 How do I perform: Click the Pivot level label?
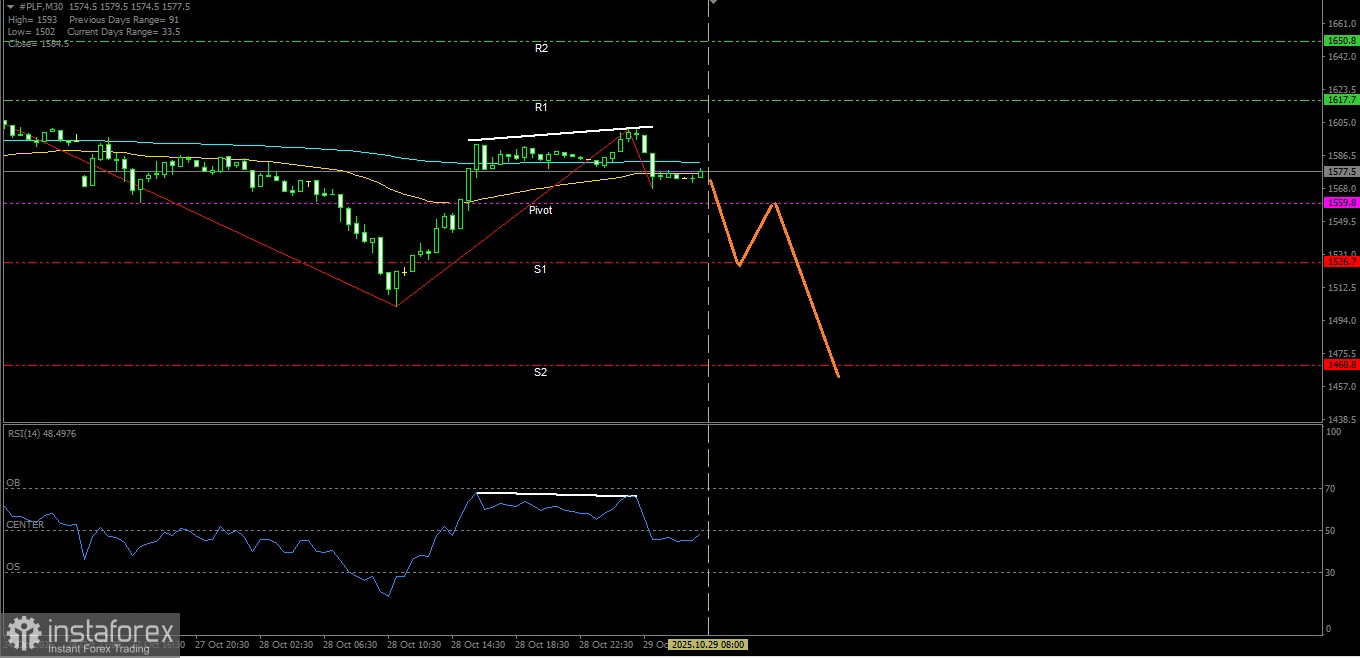[x=540, y=210]
